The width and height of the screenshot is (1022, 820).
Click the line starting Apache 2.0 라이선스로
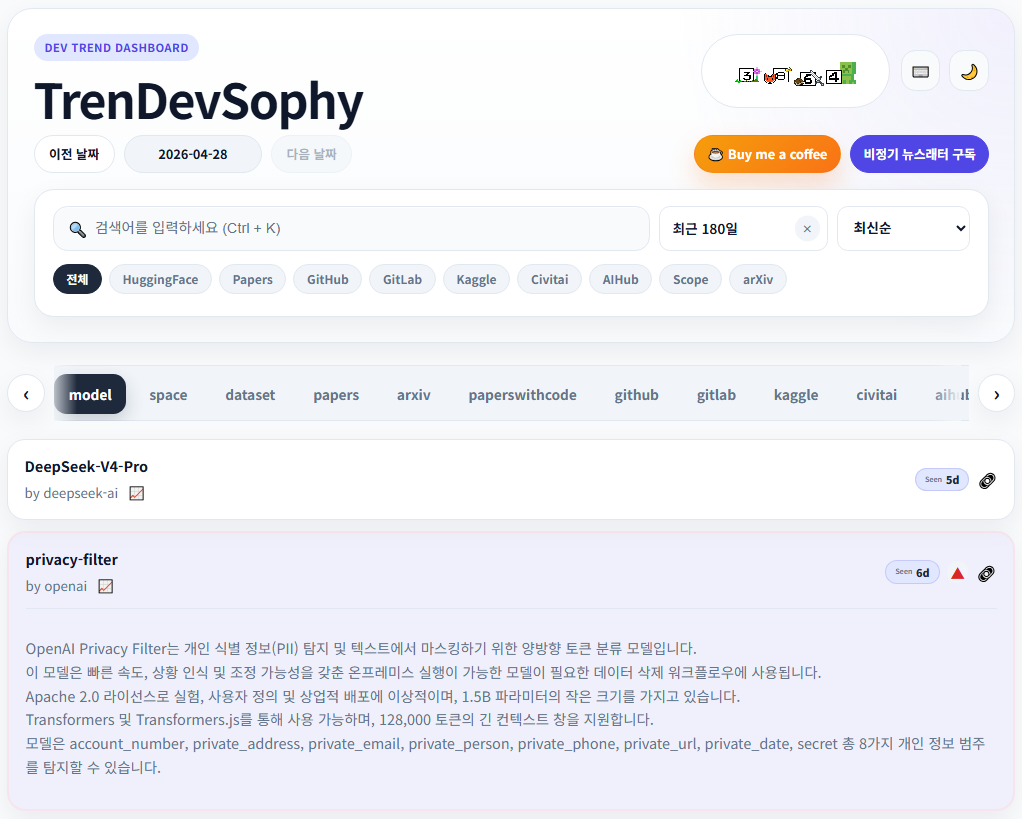(x=383, y=696)
